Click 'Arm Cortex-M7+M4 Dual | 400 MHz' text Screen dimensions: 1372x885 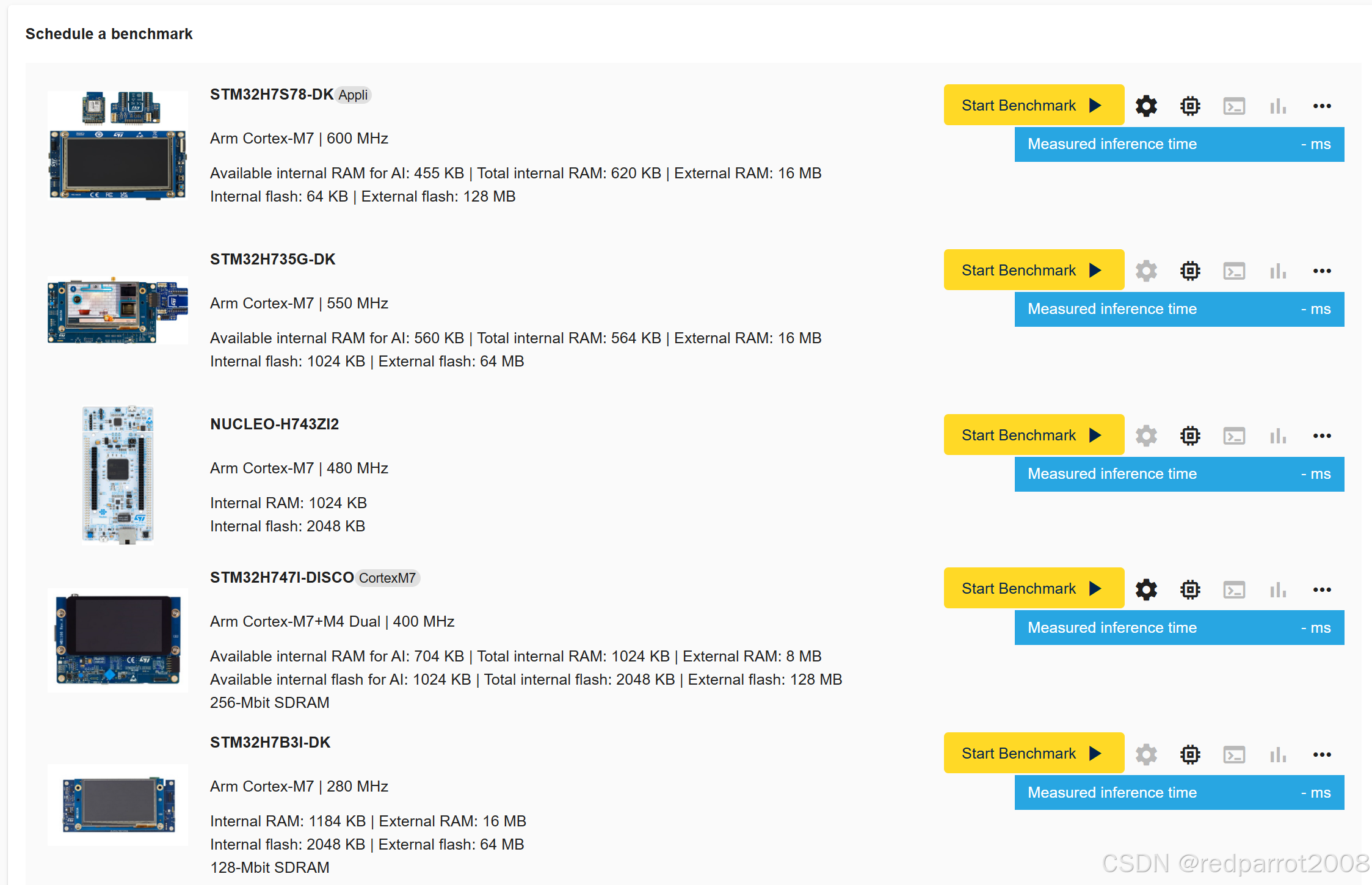(332, 622)
